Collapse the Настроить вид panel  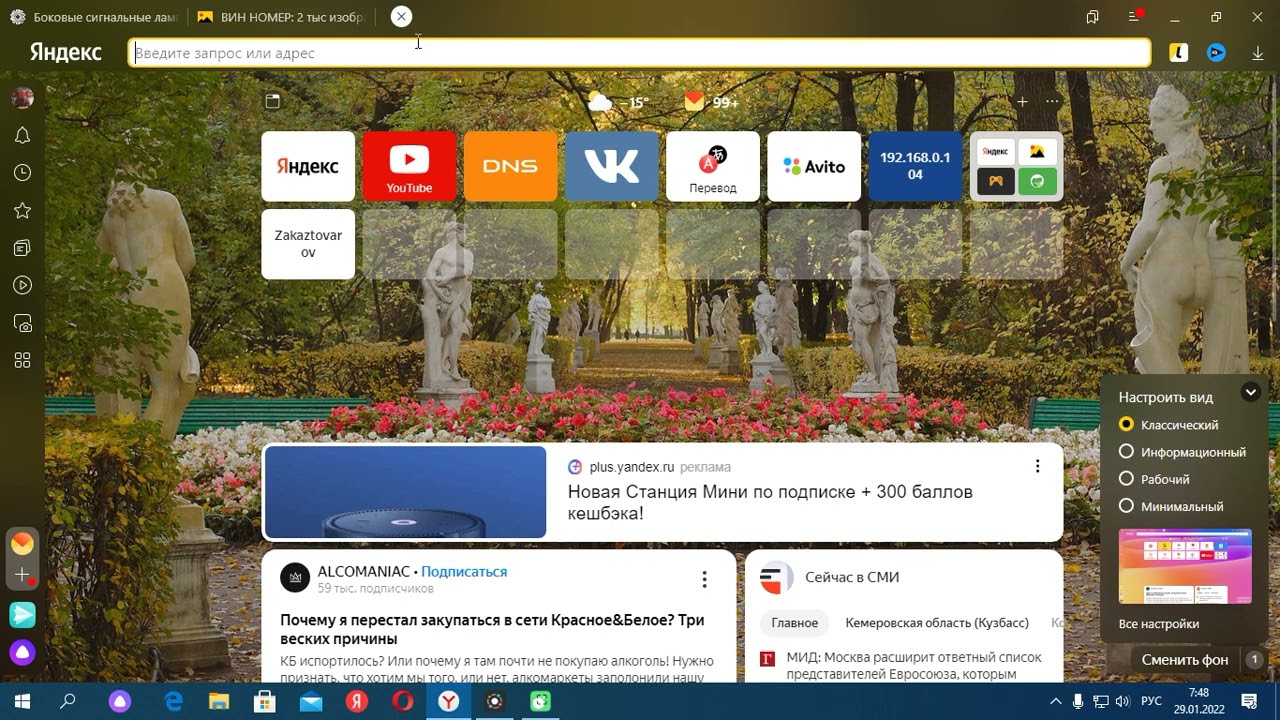coord(1250,393)
